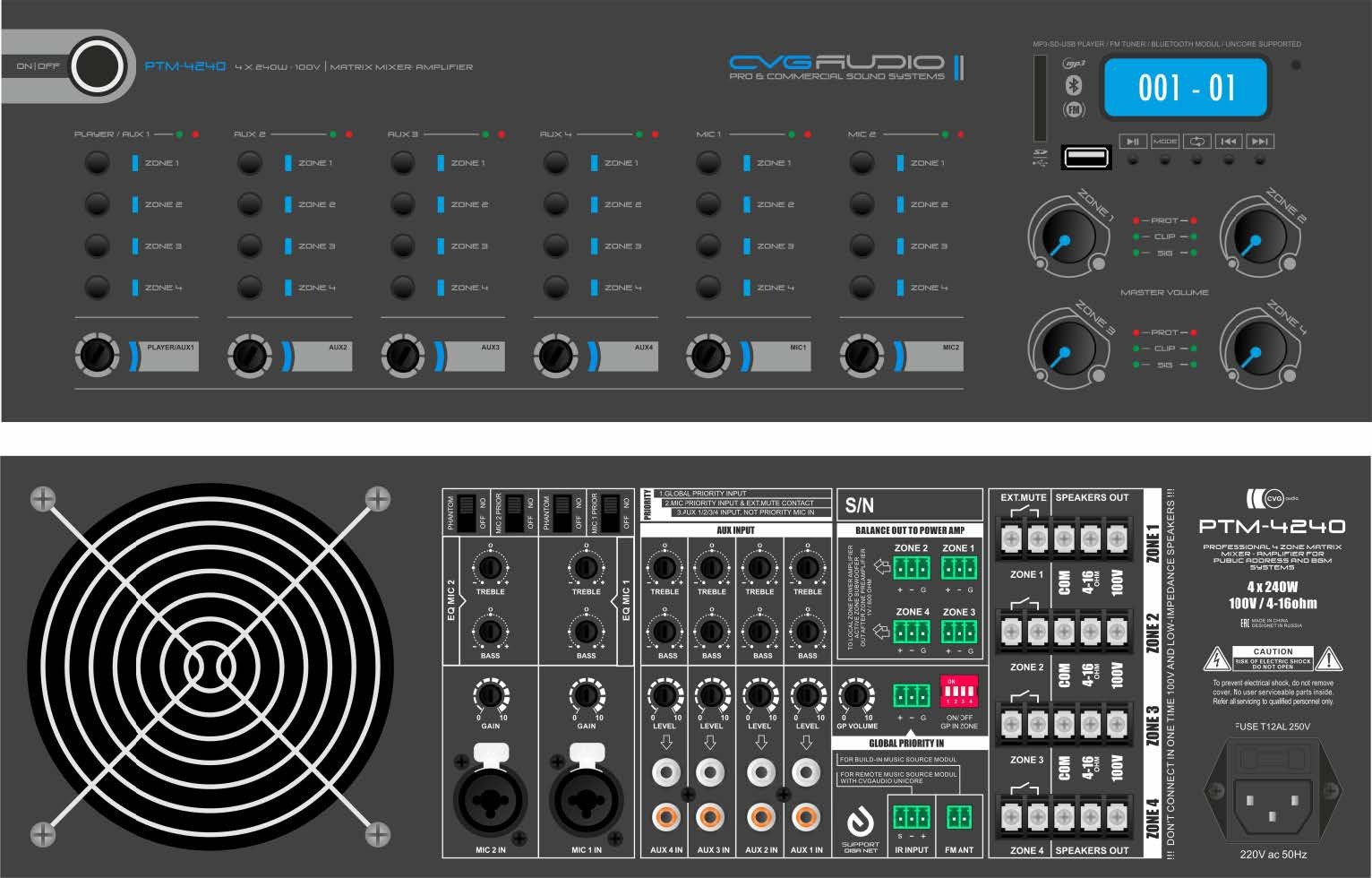Go to the previous track on the player
Image resolution: width=1372 pixels, height=878 pixels.
1229,142
